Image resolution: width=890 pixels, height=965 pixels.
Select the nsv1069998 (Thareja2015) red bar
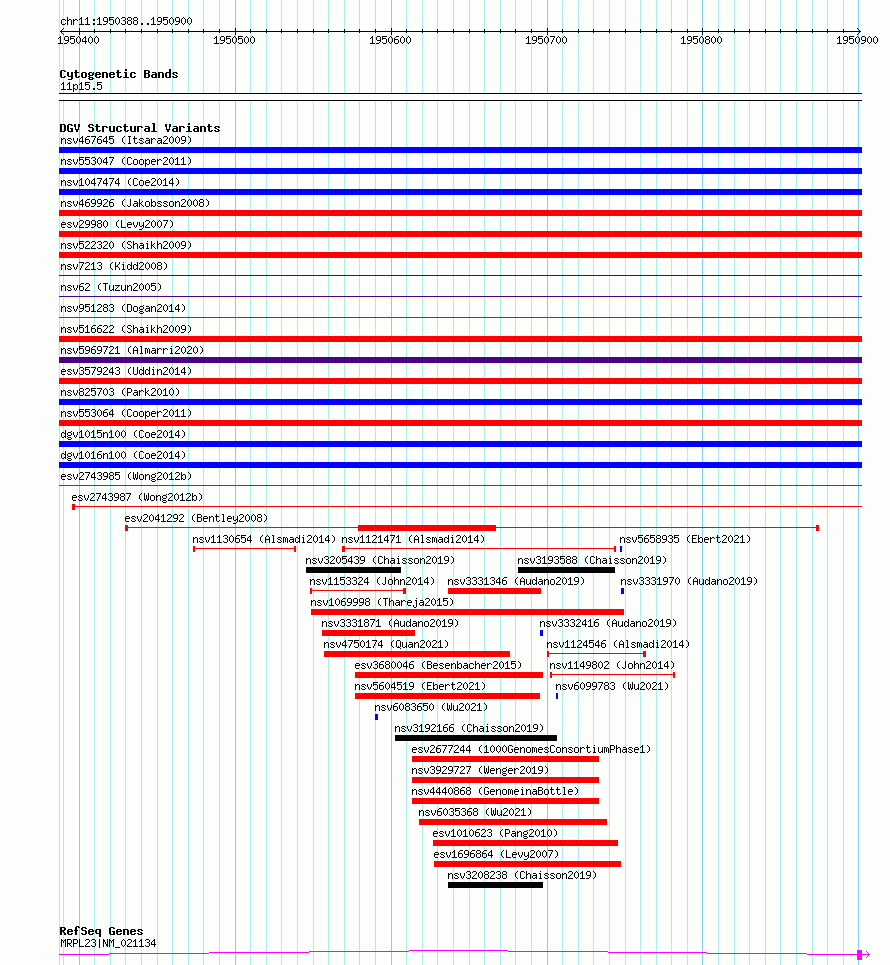[x=467, y=612]
